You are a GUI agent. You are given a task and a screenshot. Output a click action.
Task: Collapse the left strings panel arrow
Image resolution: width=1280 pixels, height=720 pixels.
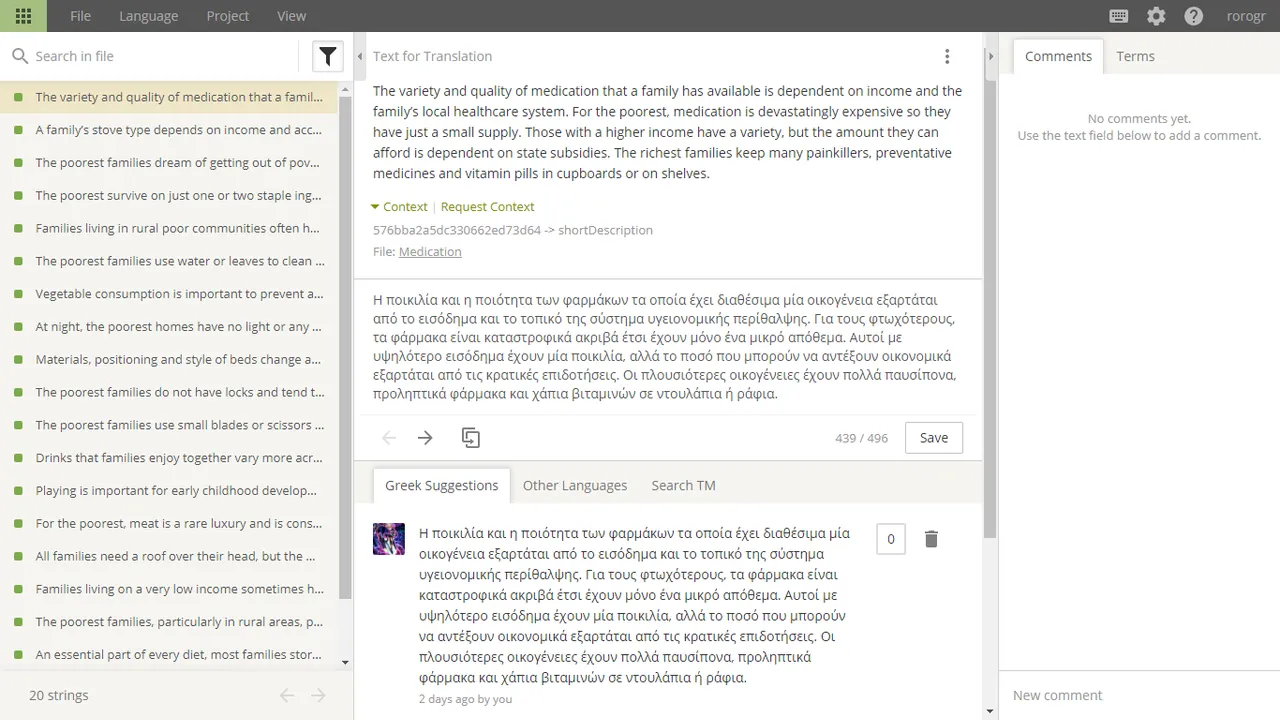click(360, 57)
